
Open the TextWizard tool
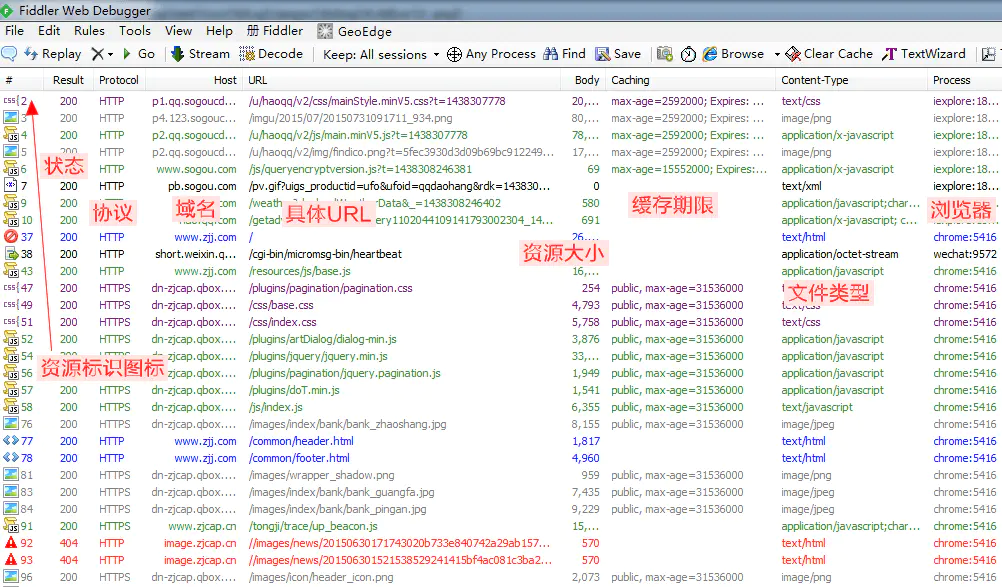tap(923, 54)
